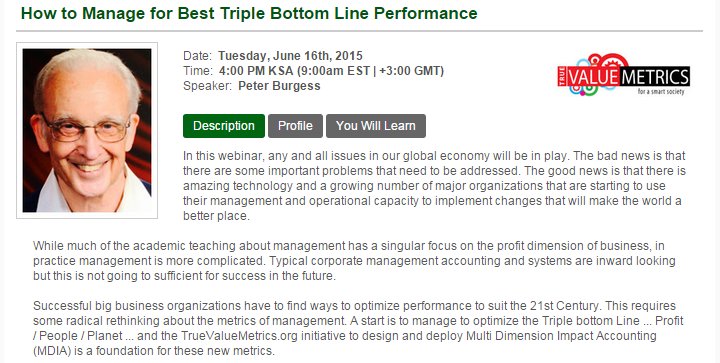The width and height of the screenshot is (720, 363).
Task: Select the speaker name Peter Burgess
Action: click(x=279, y=86)
